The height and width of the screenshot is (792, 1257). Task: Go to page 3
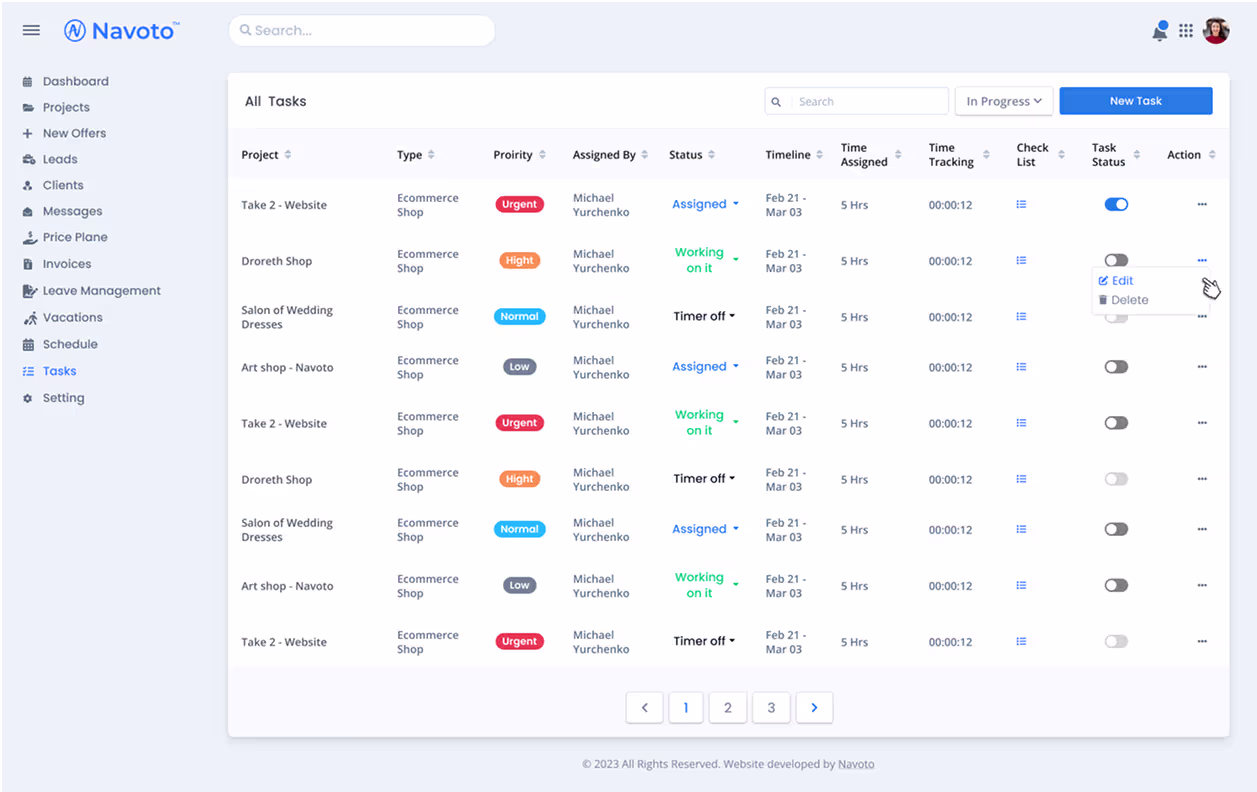pyautogui.click(x=771, y=708)
